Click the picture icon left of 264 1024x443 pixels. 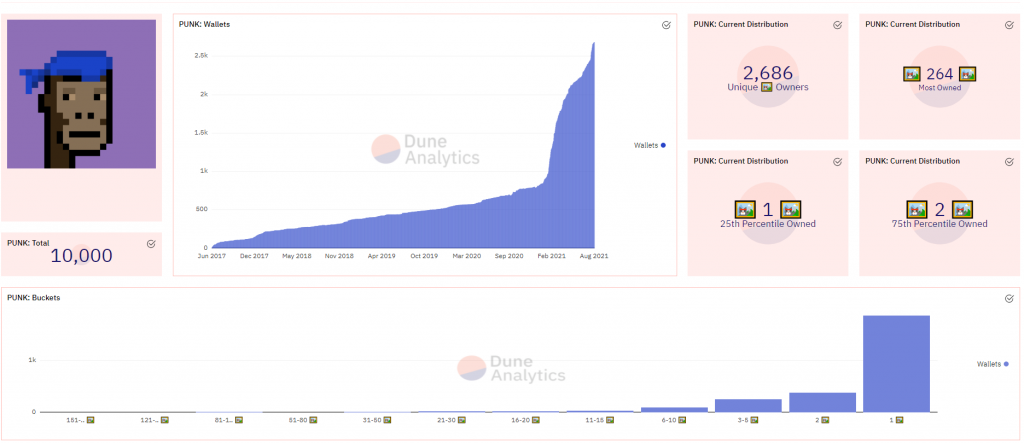[911, 74]
